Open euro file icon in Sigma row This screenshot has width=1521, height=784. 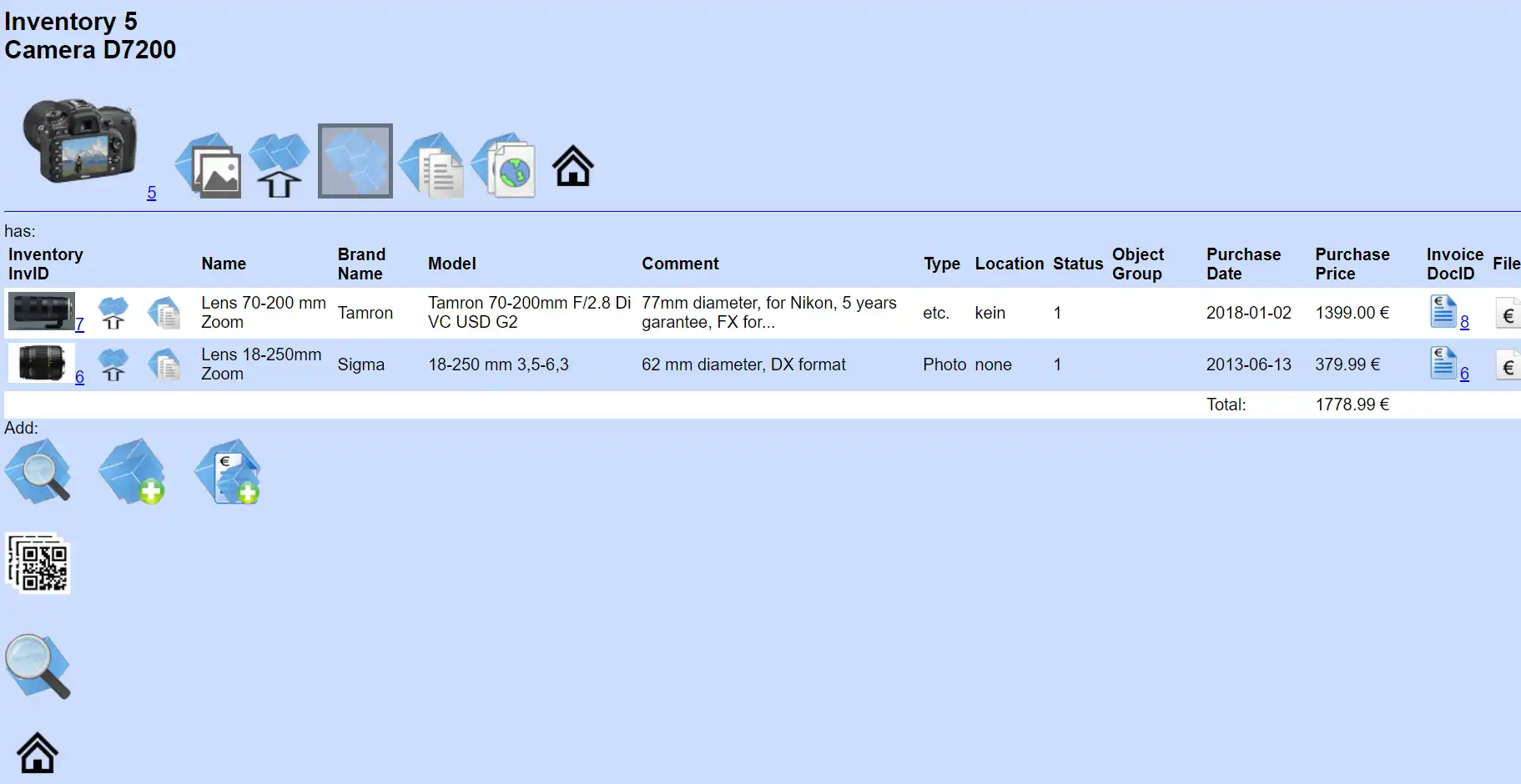click(x=1508, y=365)
